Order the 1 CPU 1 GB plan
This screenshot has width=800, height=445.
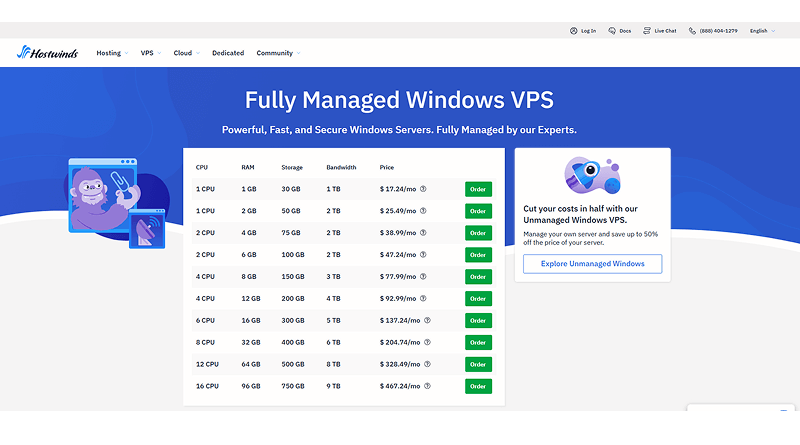click(478, 189)
